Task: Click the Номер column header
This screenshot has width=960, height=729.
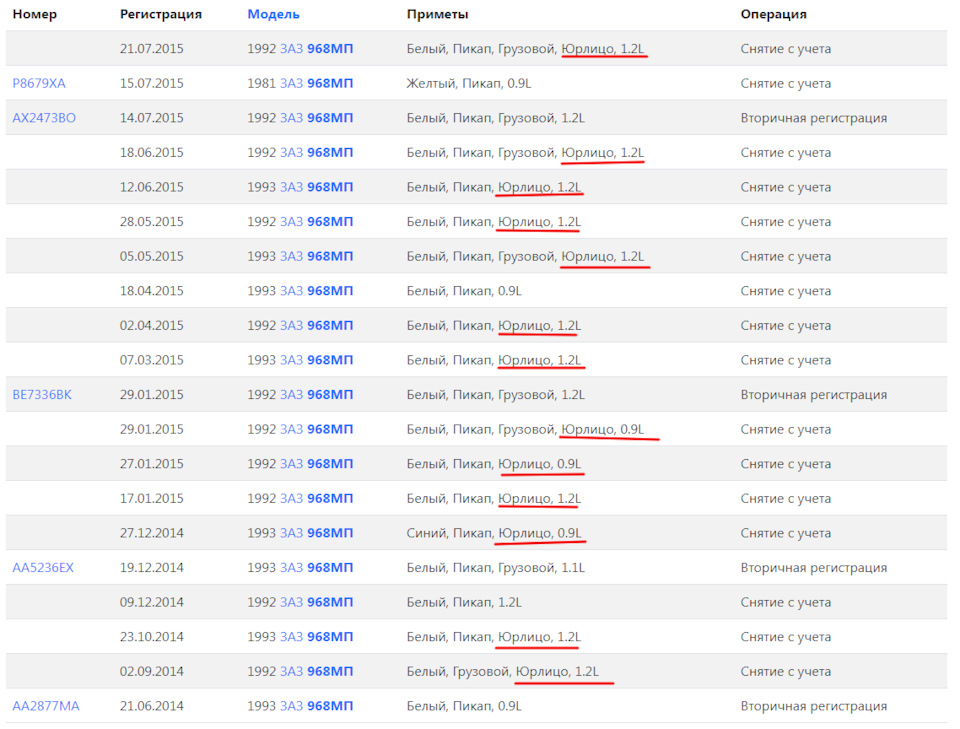Action: 34,14
